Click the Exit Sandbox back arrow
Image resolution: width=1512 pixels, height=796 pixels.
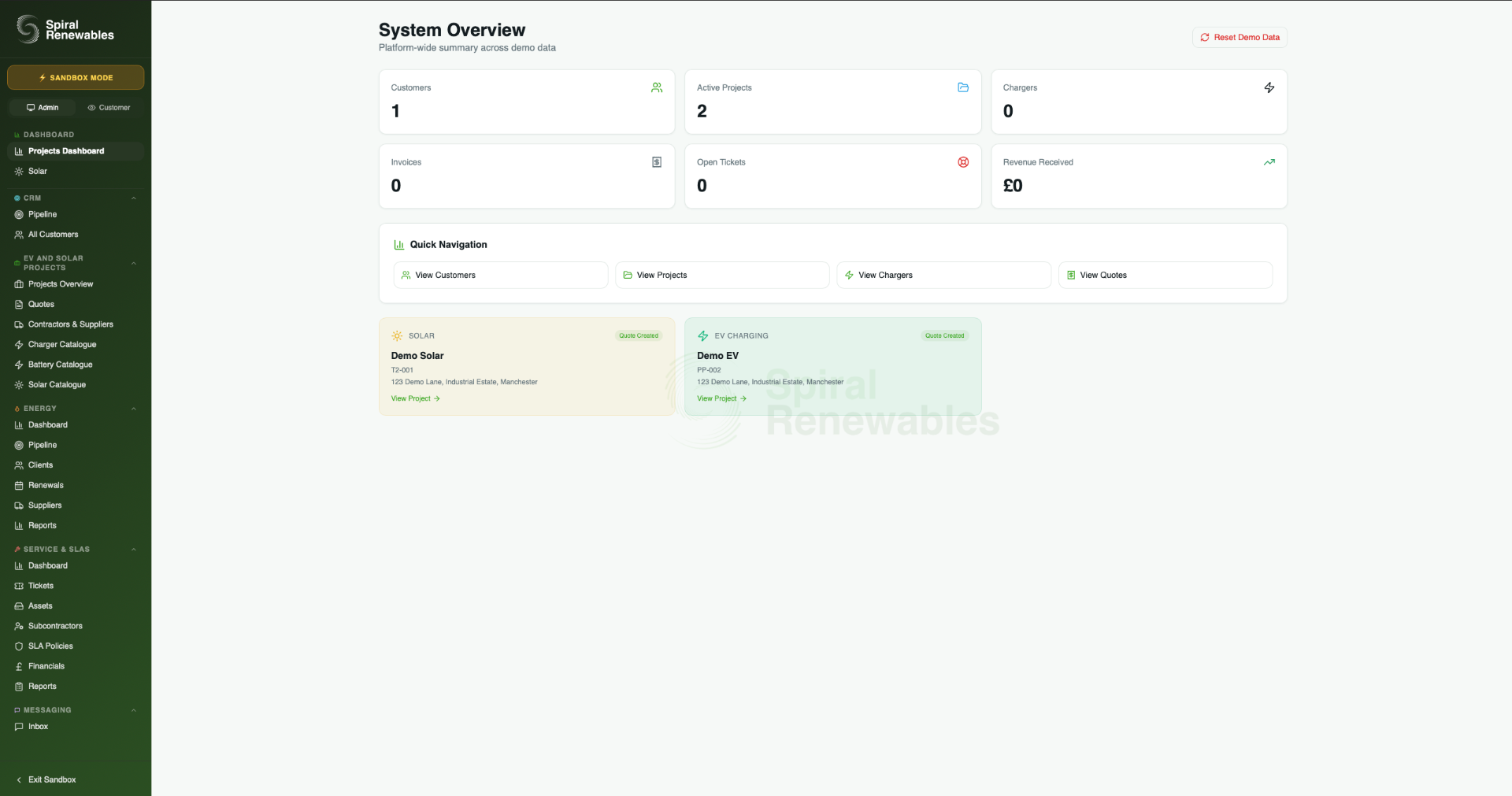coord(19,779)
